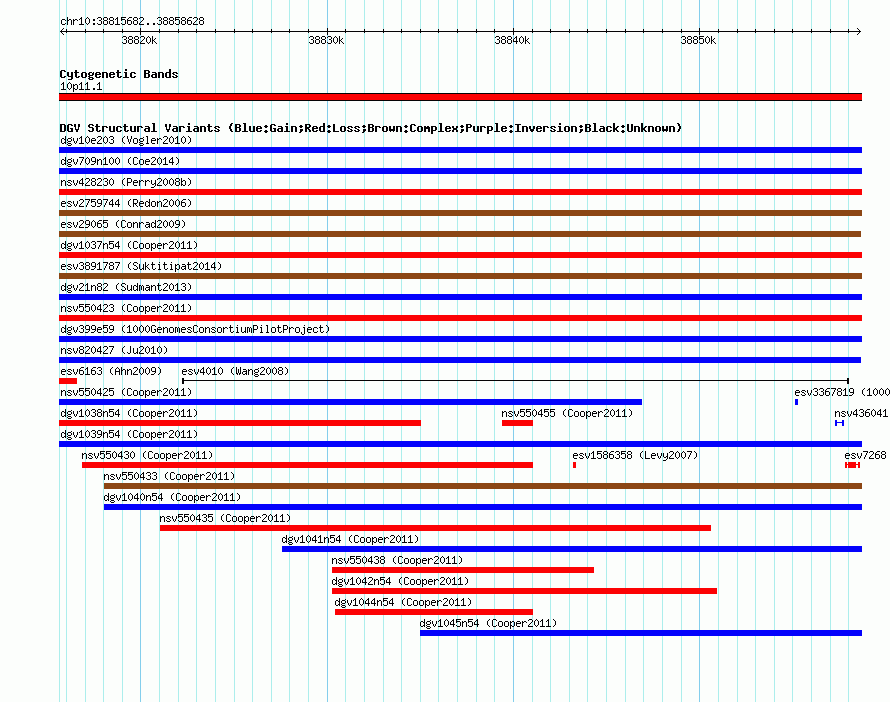Select the short red nsv550455 bar
The height and width of the screenshot is (702, 890).
[517, 423]
